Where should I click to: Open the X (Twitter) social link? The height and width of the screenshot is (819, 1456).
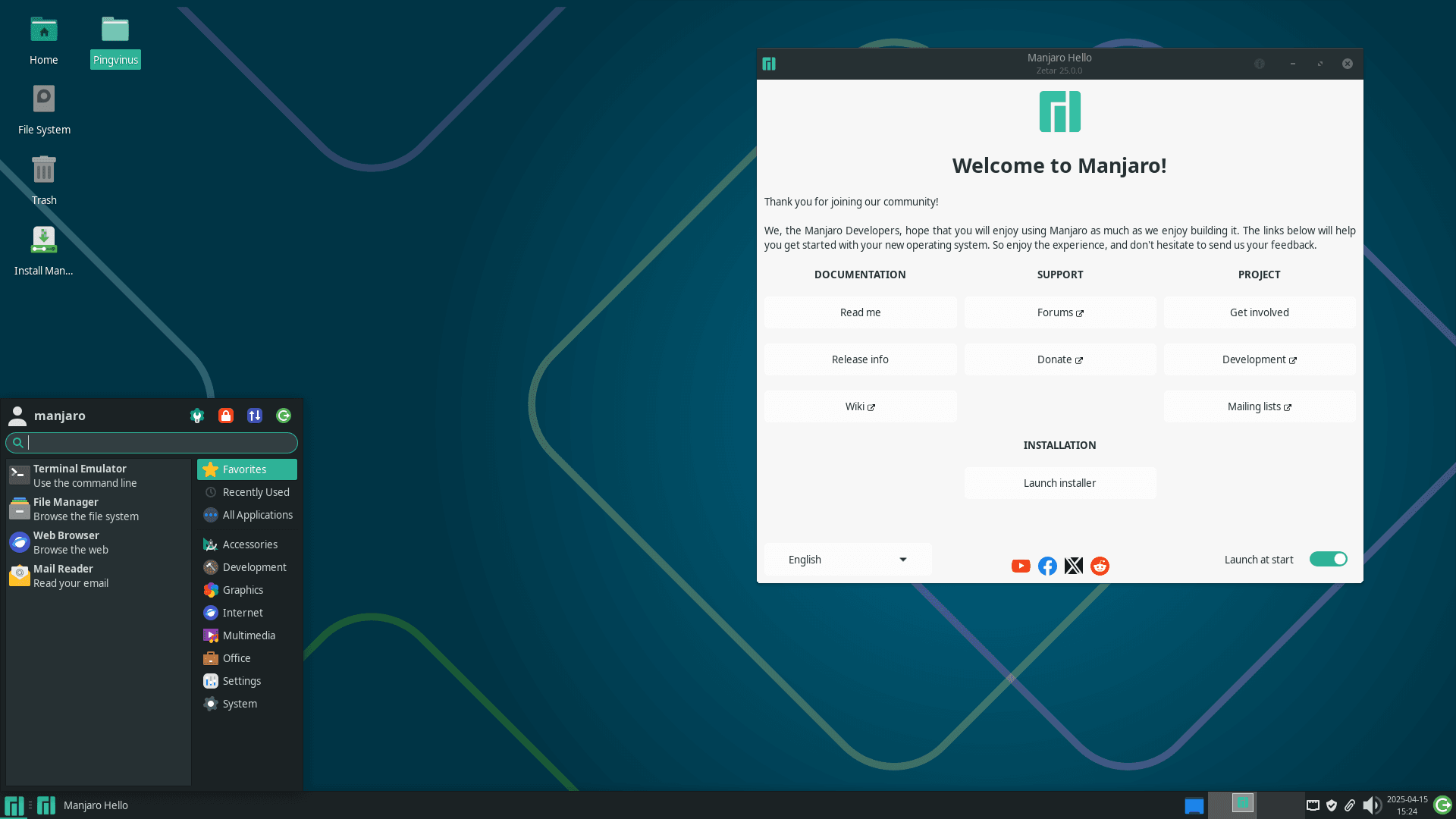pyautogui.click(x=1074, y=566)
